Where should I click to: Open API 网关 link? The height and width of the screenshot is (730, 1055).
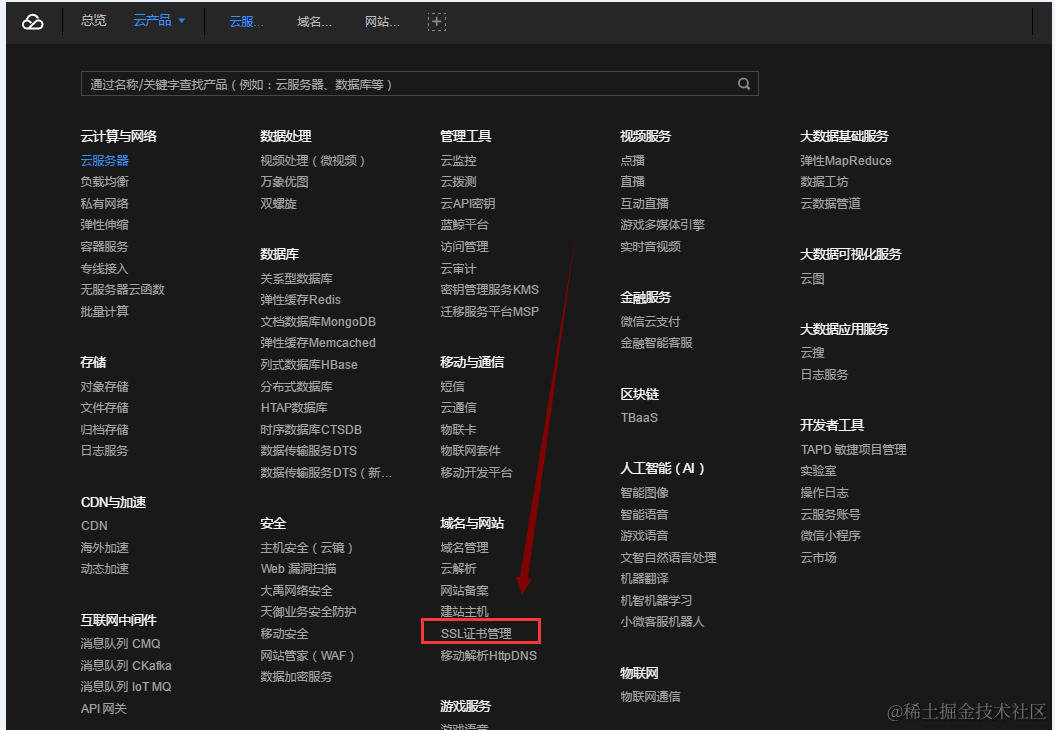click(104, 708)
